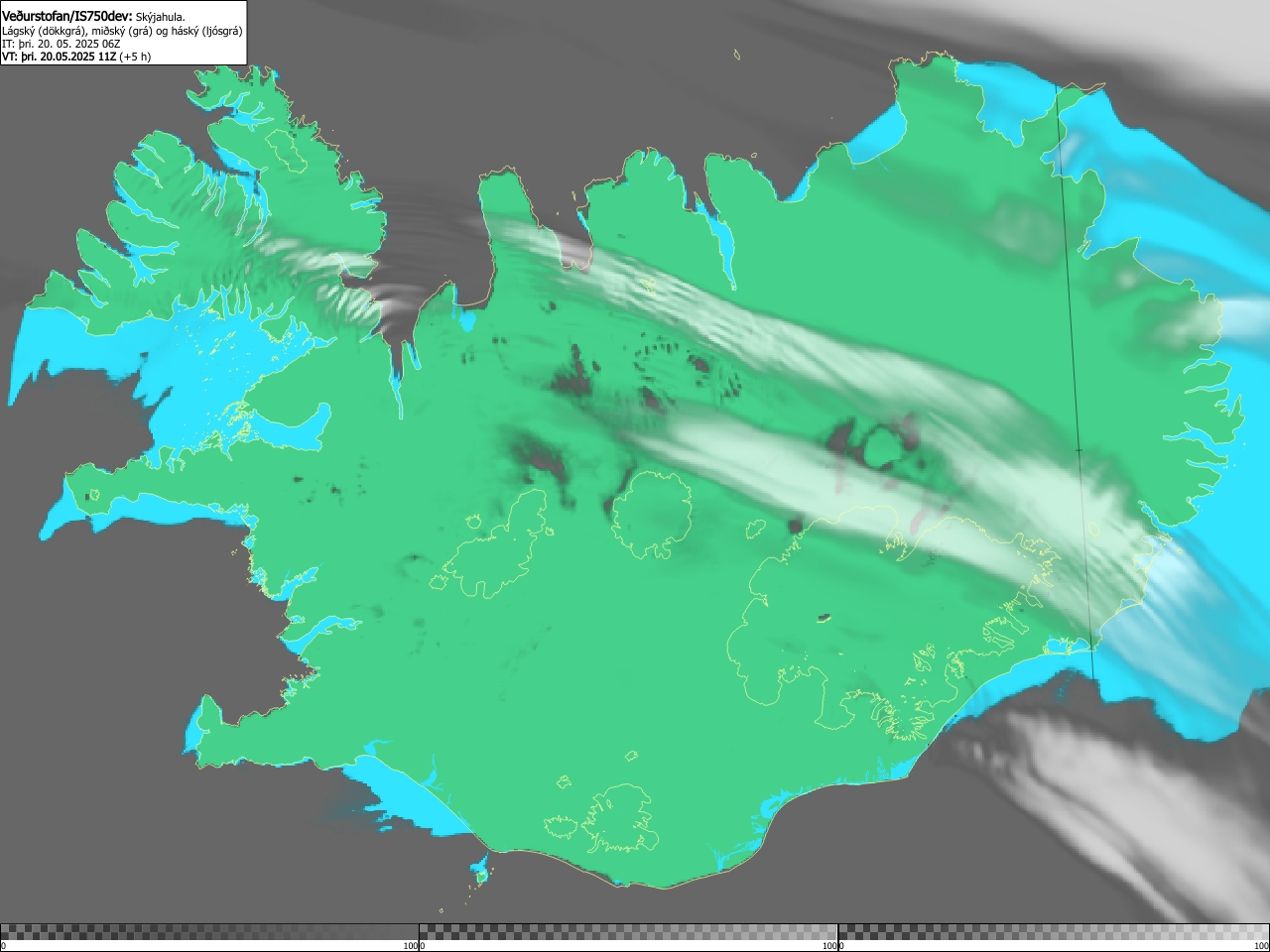Select the legend line 'Lágský (dökkgrá), miðský (grá) og háský (ljósgrá)'
The width and height of the screenshot is (1270, 952).
coord(122,31)
